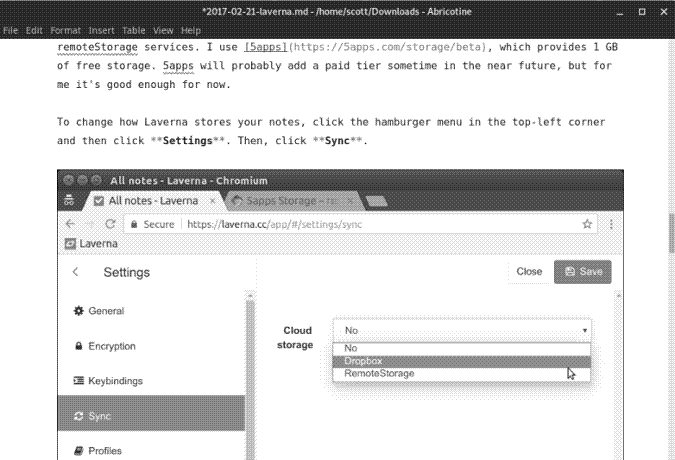The width and height of the screenshot is (675, 460).
Task: Click the Settings sidebar scrollbar
Action: click(250, 379)
